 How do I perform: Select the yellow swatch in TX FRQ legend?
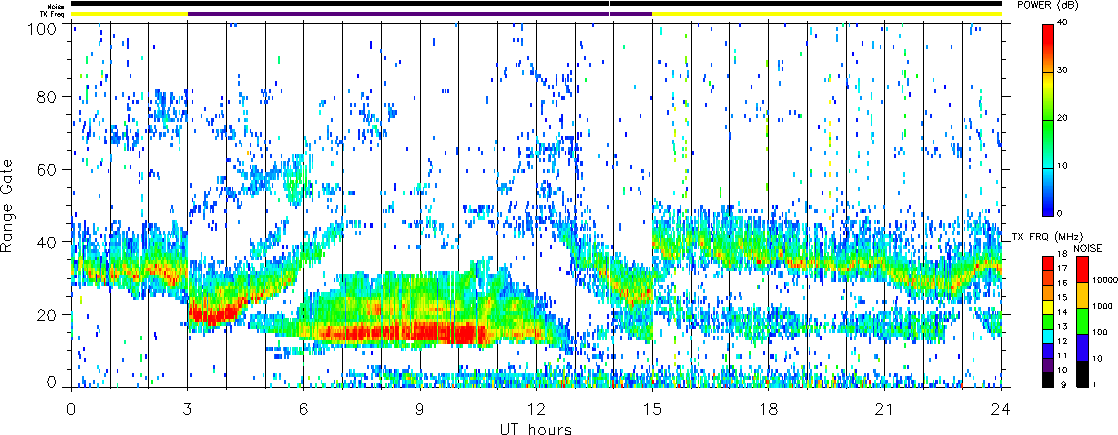[x=1048, y=307]
